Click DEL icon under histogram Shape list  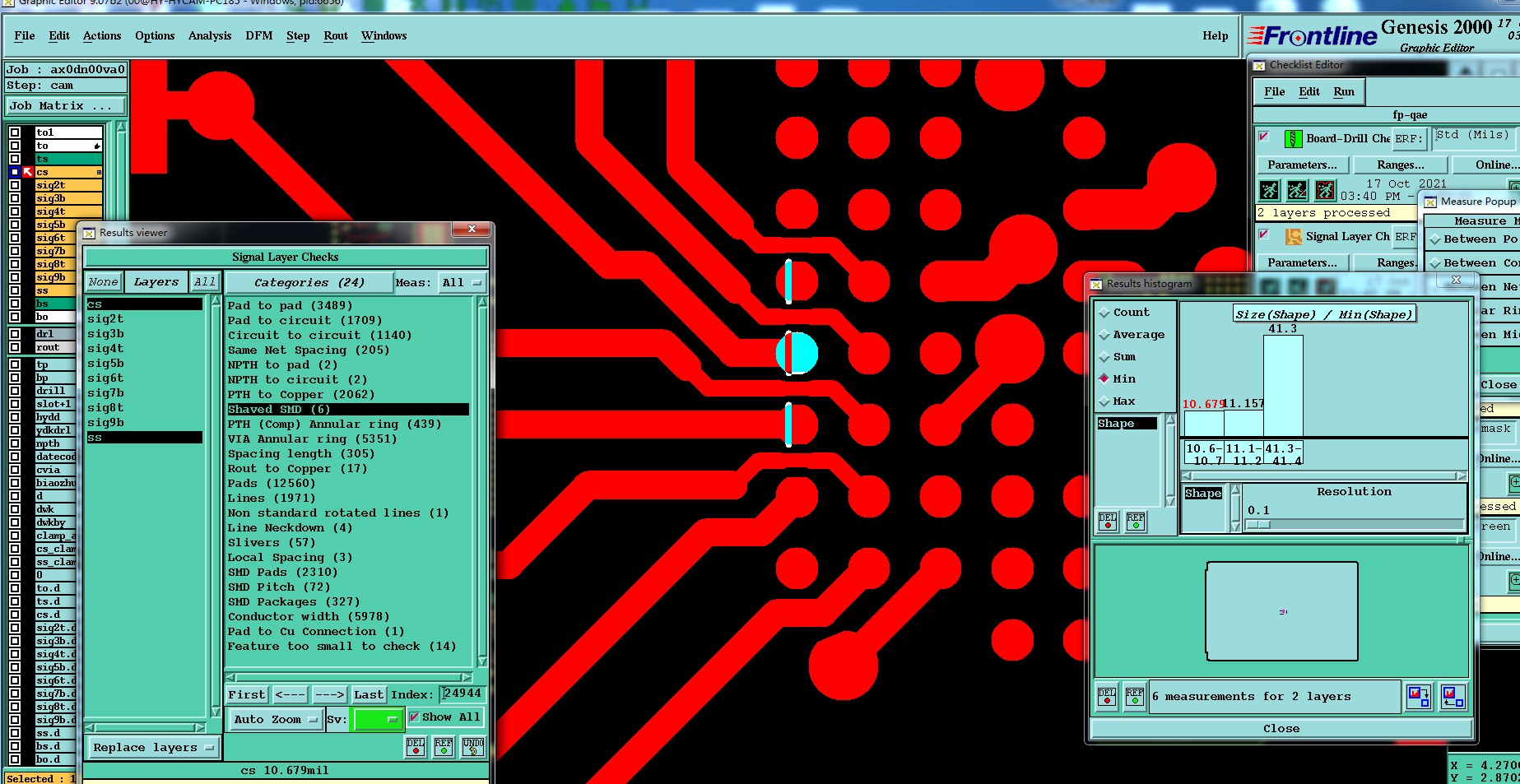(1108, 522)
